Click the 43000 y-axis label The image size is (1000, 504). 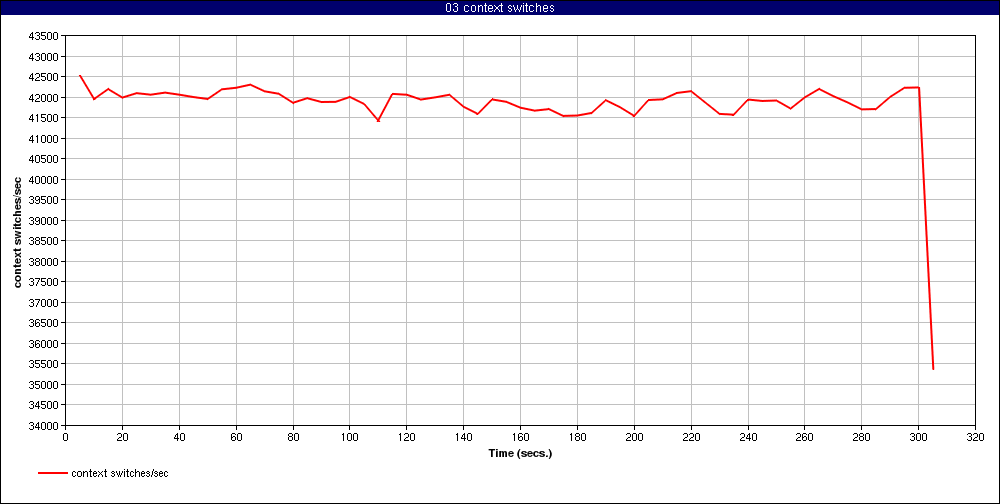[45, 57]
